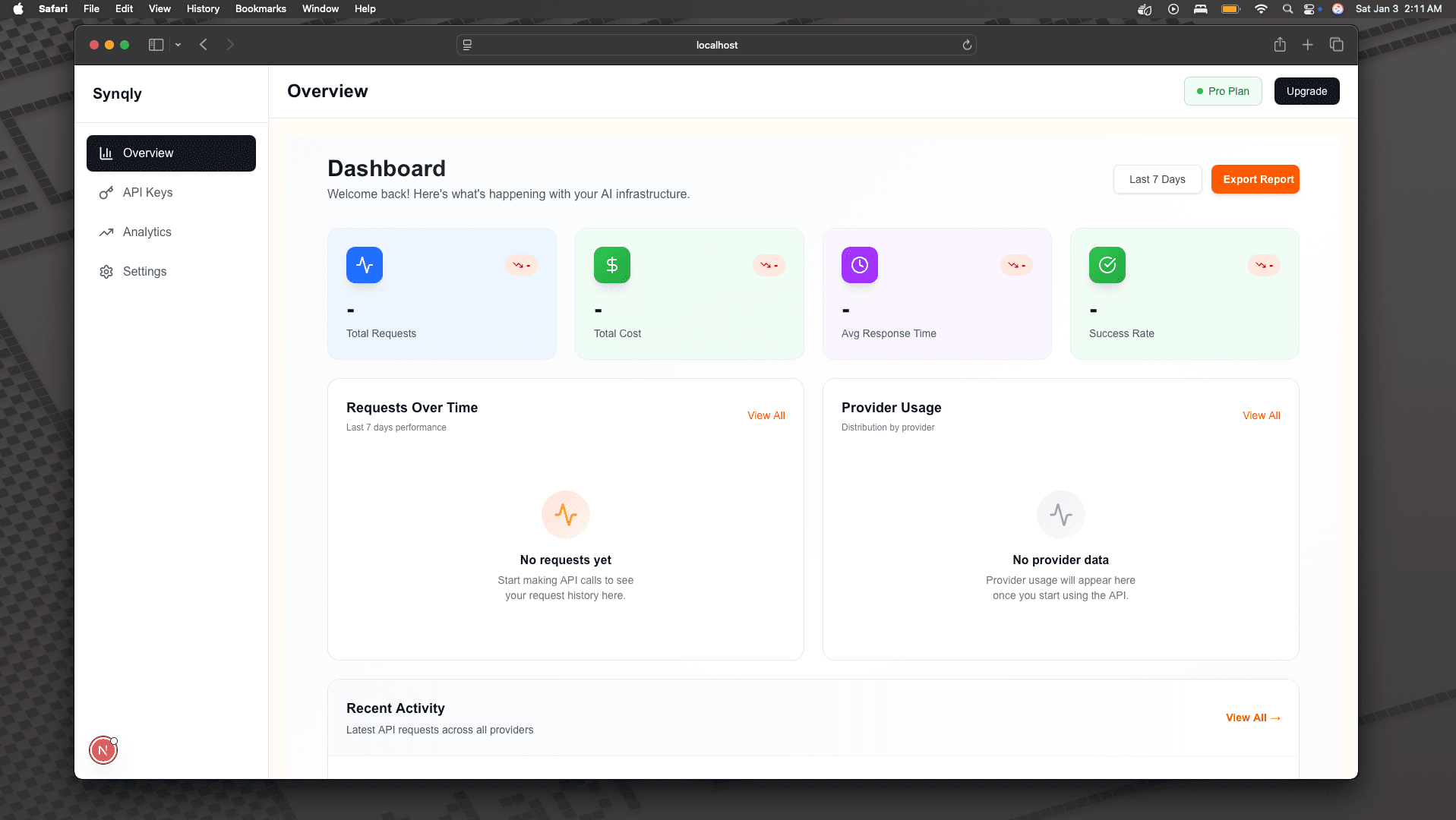Open the Bookmarks menu

[261, 9]
